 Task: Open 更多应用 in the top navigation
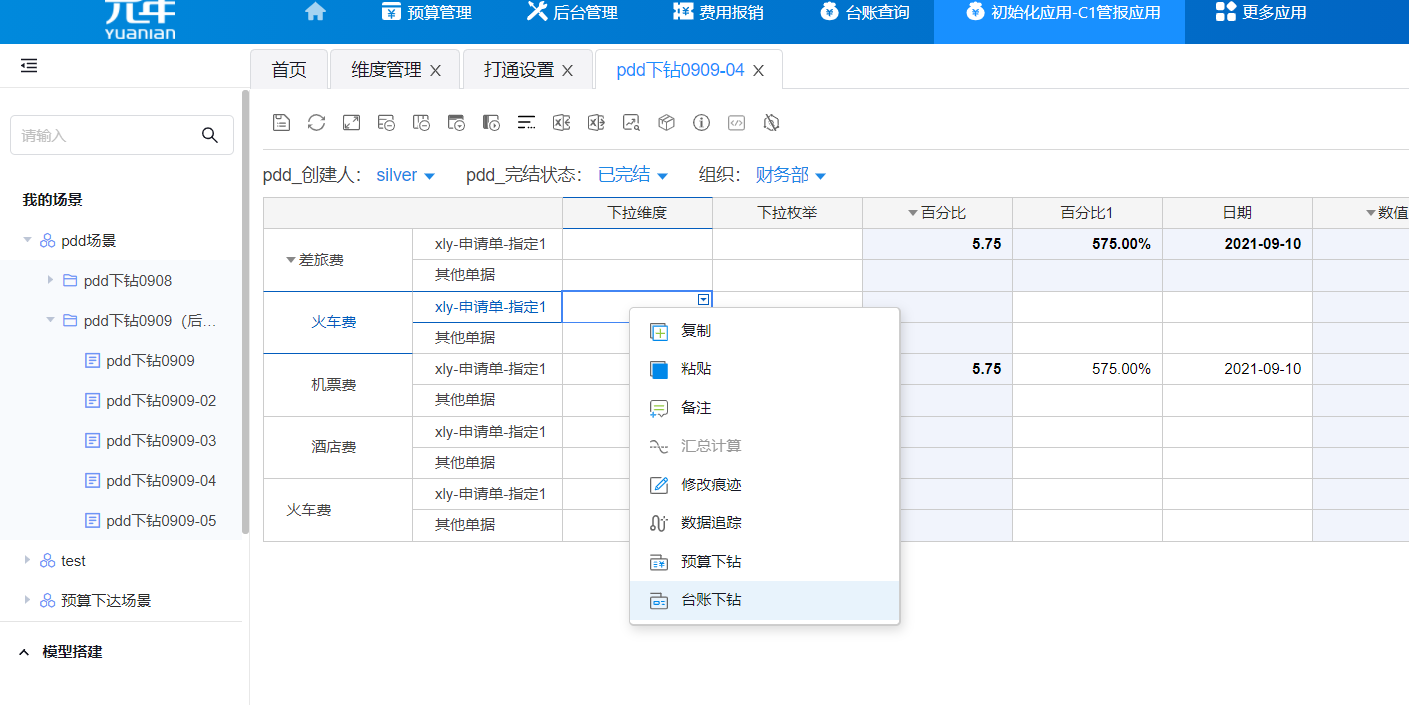point(1261,13)
